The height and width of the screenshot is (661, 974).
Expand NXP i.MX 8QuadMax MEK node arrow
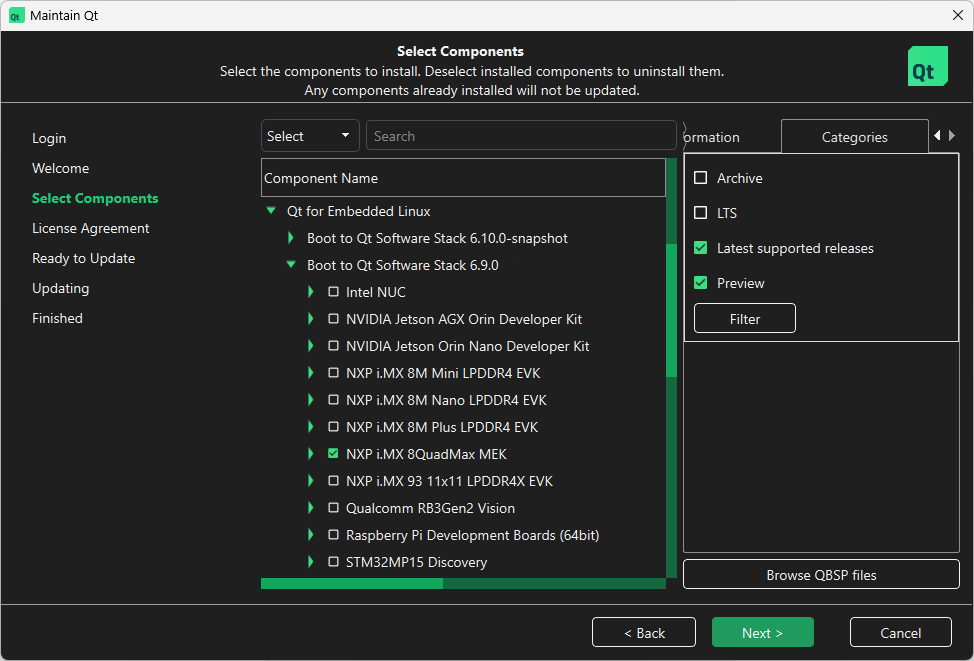pos(311,454)
